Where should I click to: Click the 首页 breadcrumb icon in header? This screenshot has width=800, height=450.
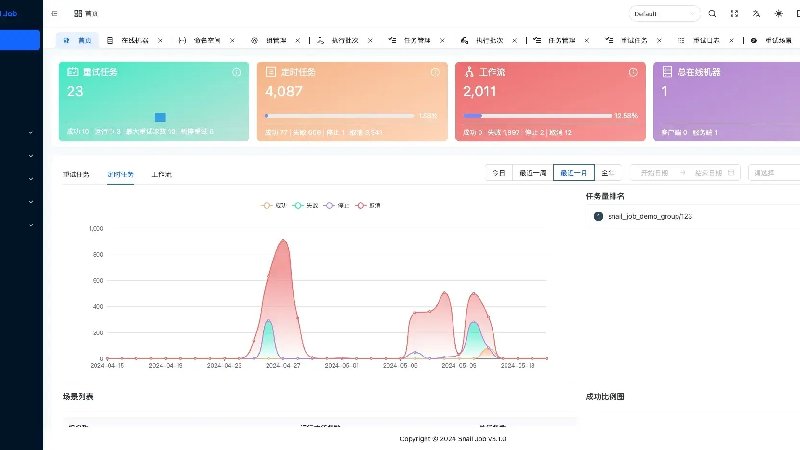coord(78,14)
